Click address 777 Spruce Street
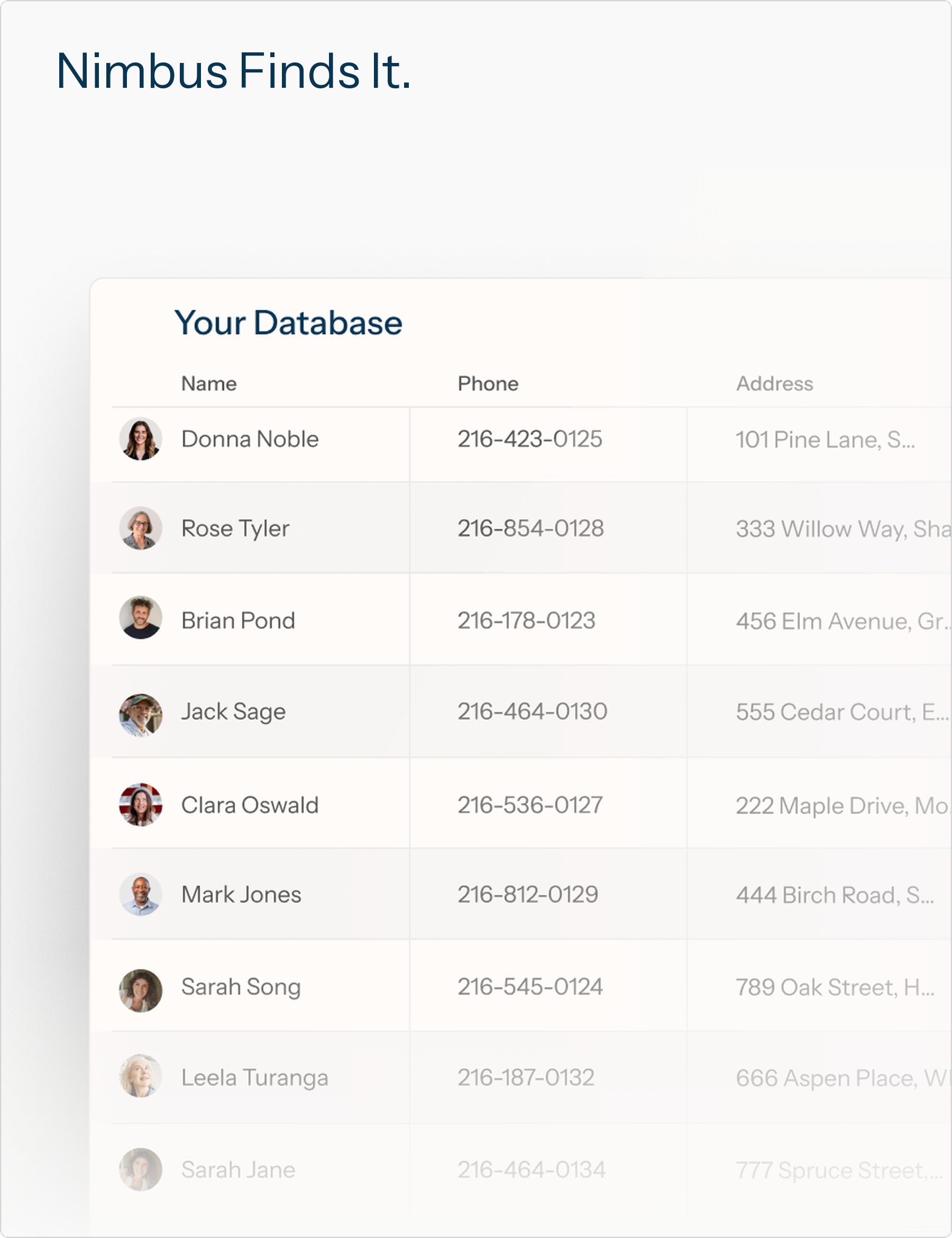 tap(839, 1170)
